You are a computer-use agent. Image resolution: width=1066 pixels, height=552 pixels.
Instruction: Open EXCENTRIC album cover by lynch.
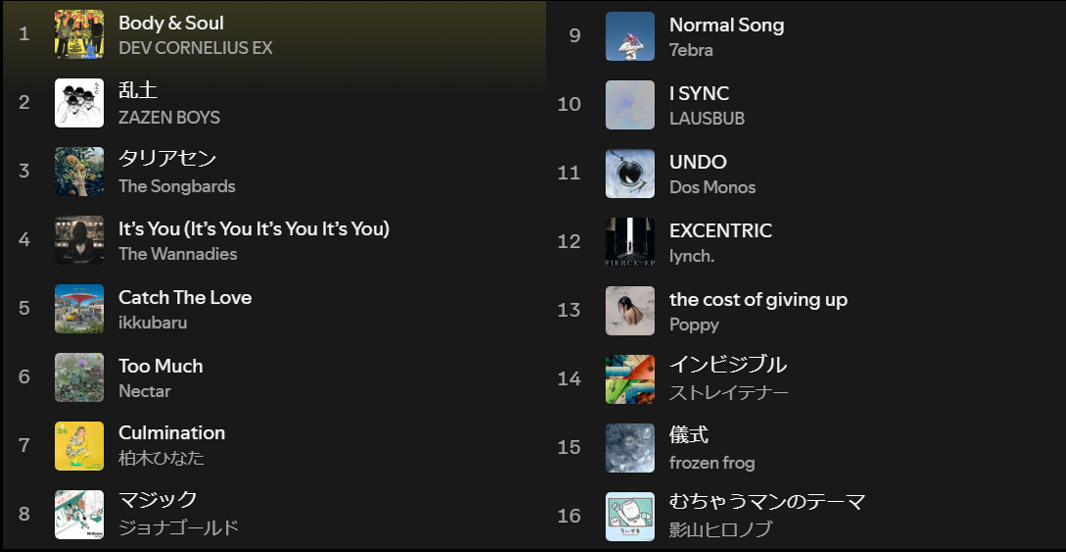point(630,242)
